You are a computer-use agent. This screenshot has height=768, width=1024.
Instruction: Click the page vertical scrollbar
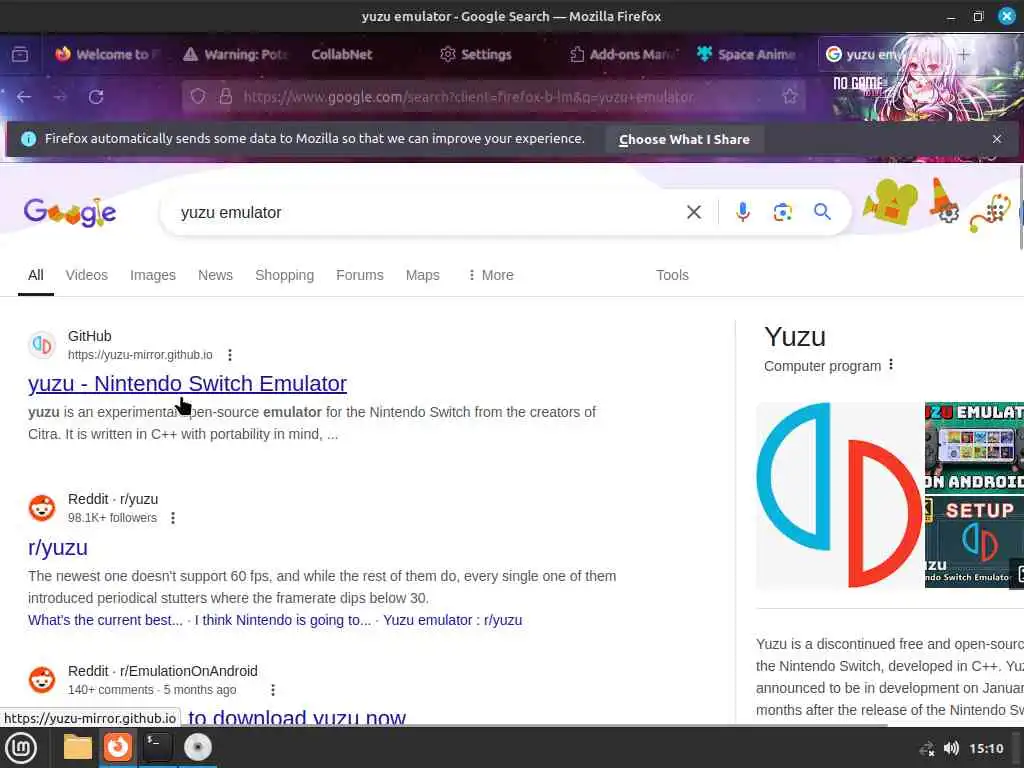point(1021,208)
